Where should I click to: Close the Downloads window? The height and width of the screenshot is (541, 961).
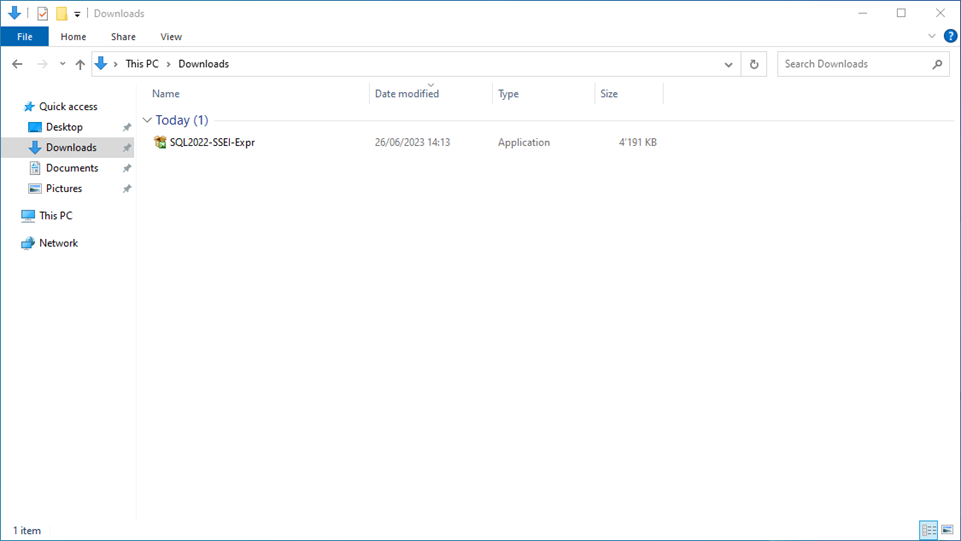(x=940, y=13)
